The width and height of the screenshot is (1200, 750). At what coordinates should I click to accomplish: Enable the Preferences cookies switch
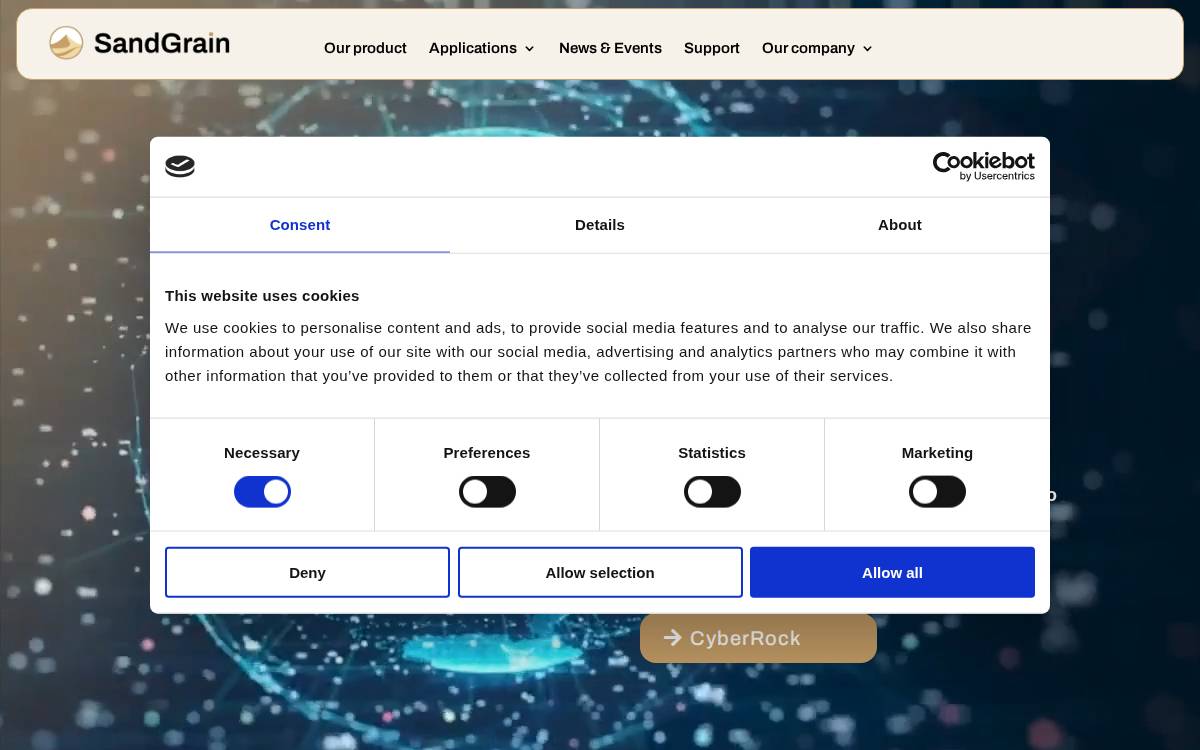click(487, 492)
